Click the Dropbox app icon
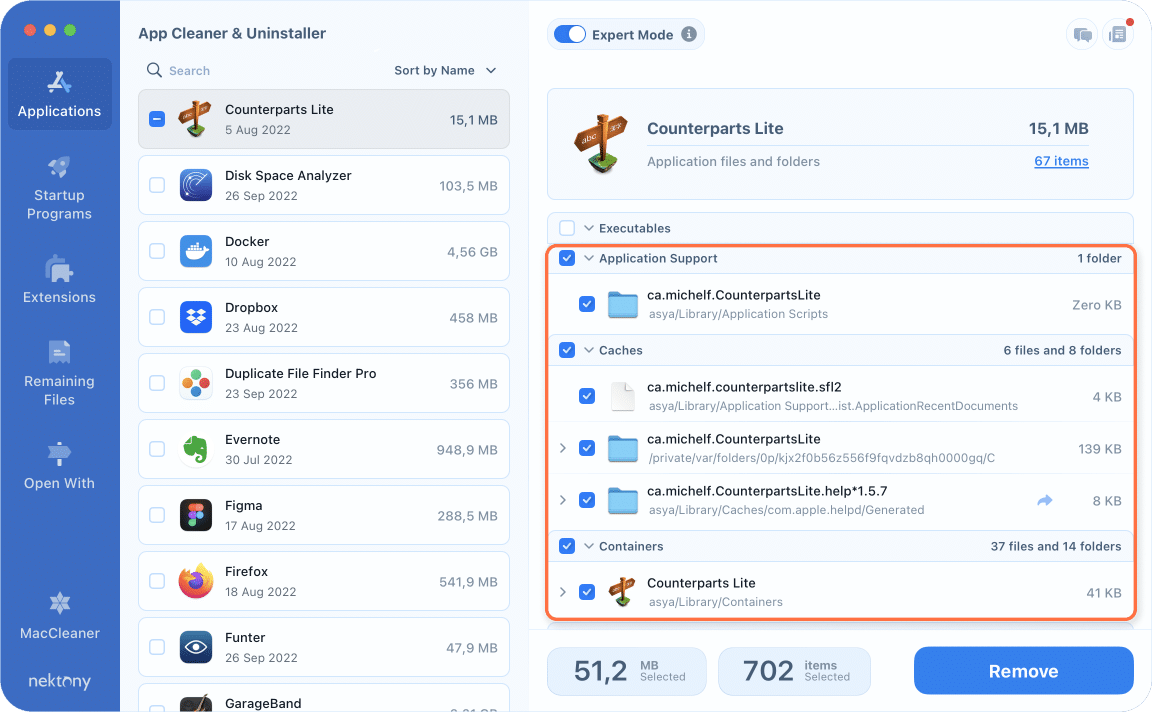This screenshot has width=1152, height=712. [196, 317]
